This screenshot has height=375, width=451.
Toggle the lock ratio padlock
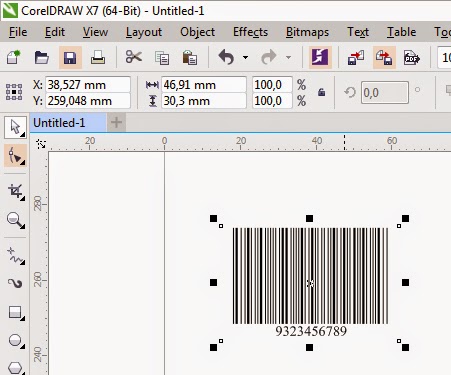pyautogui.click(x=321, y=92)
